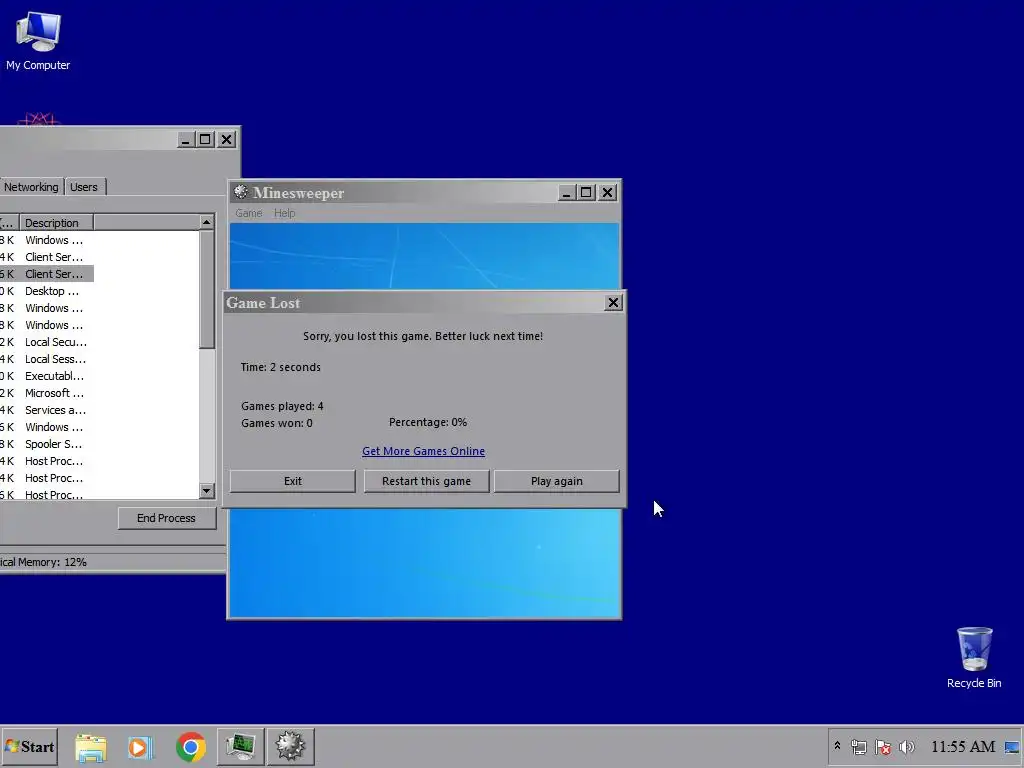Click the Physical Memory: 12% status text

tap(43, 562)
